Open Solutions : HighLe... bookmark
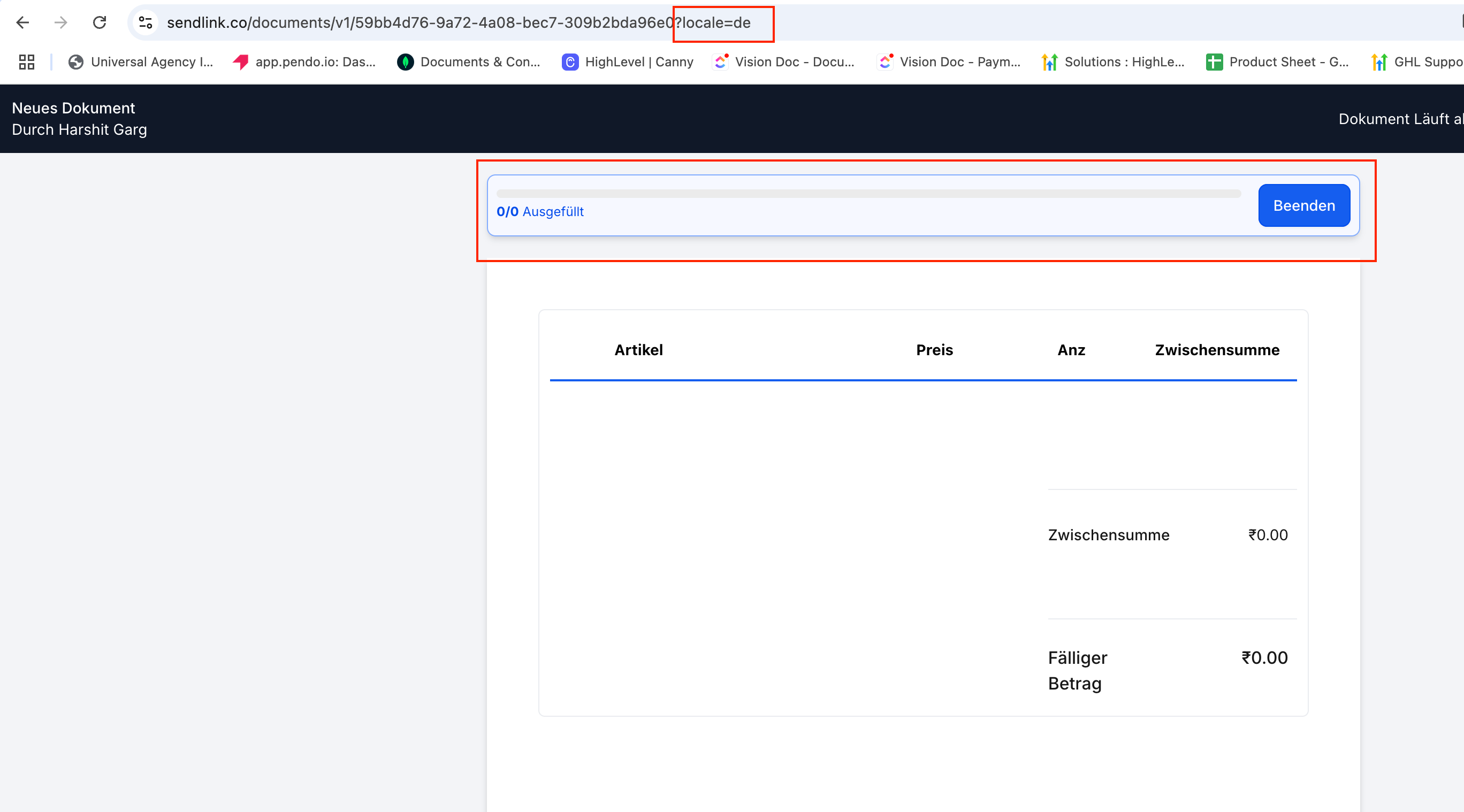Screen dimensions: 1464x812 (x=1113, y=62)
